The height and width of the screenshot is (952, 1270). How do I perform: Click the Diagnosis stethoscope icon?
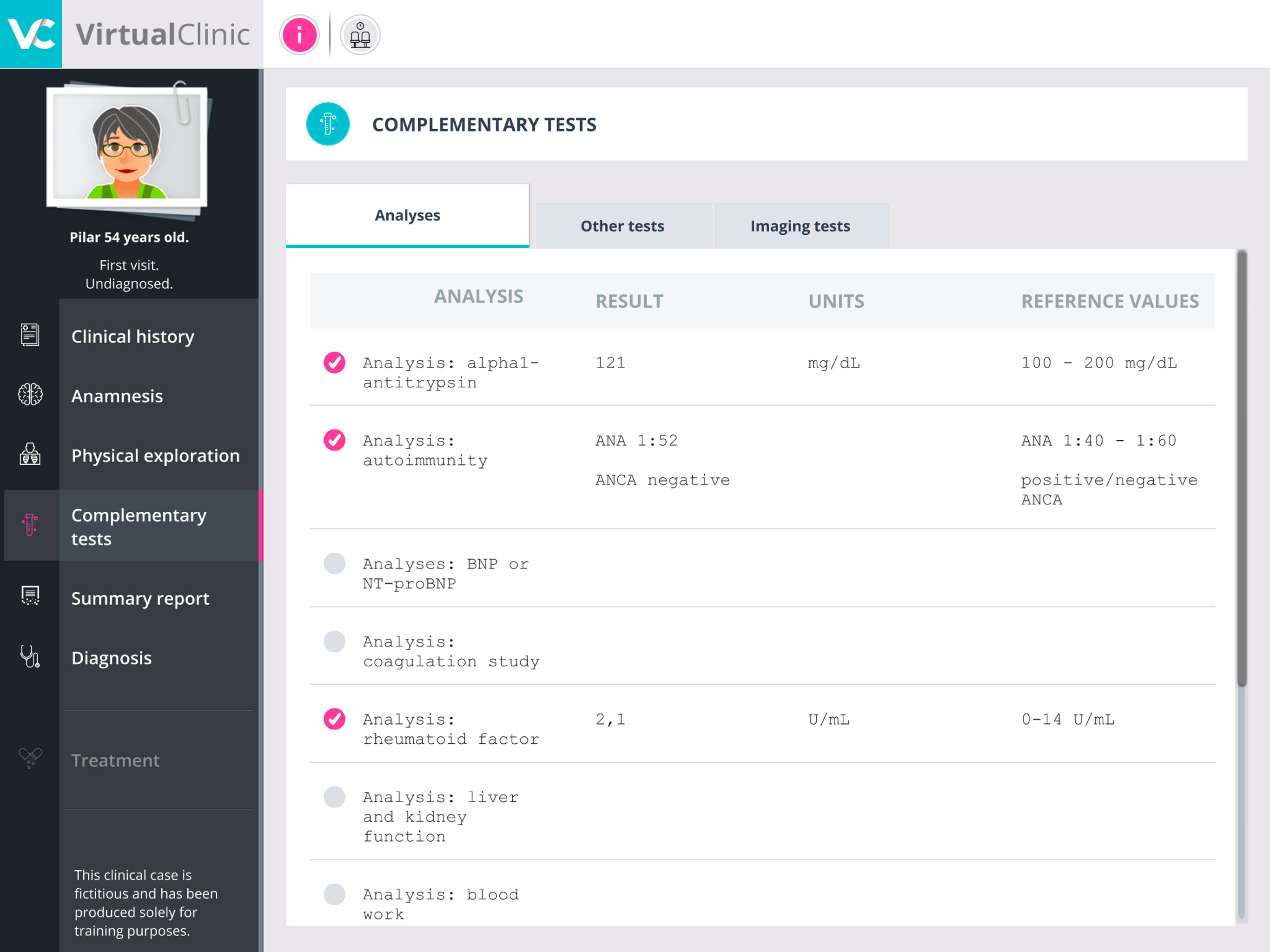point(30,656)
